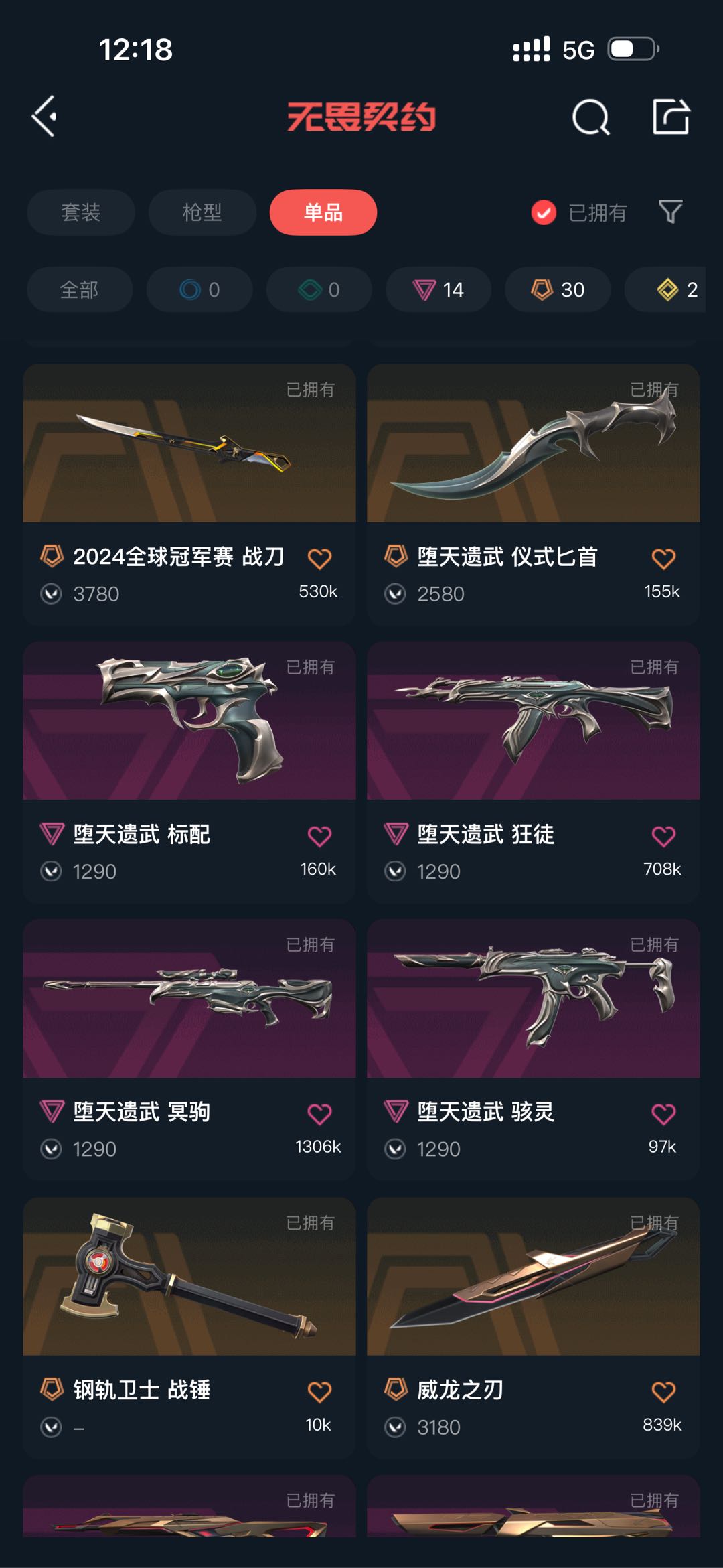723x1568 pixels.
Task: Tap the back arrow icon
Action: click(x=45, y=117)
